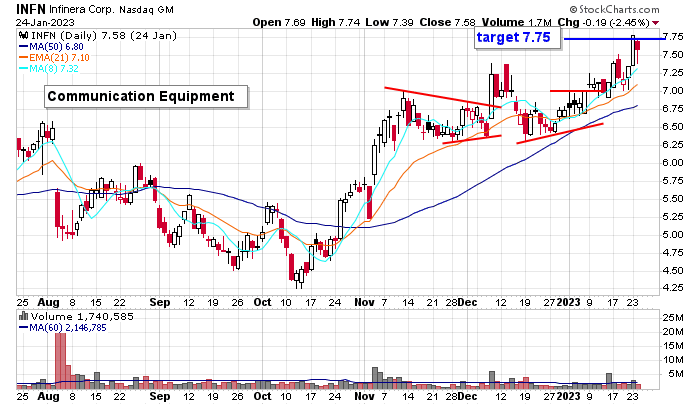Click the 25M volume axis label
Viewport: 700px width, 405px height.
[x=673, y=318]
